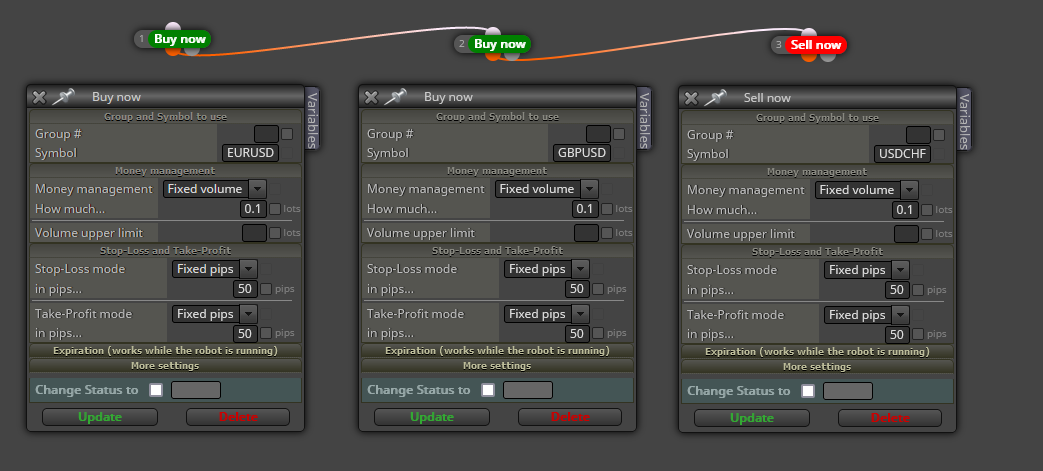
Task: Expand More settings in USDCHF panel
Action: pyautogui.click(x=817, y=366)
